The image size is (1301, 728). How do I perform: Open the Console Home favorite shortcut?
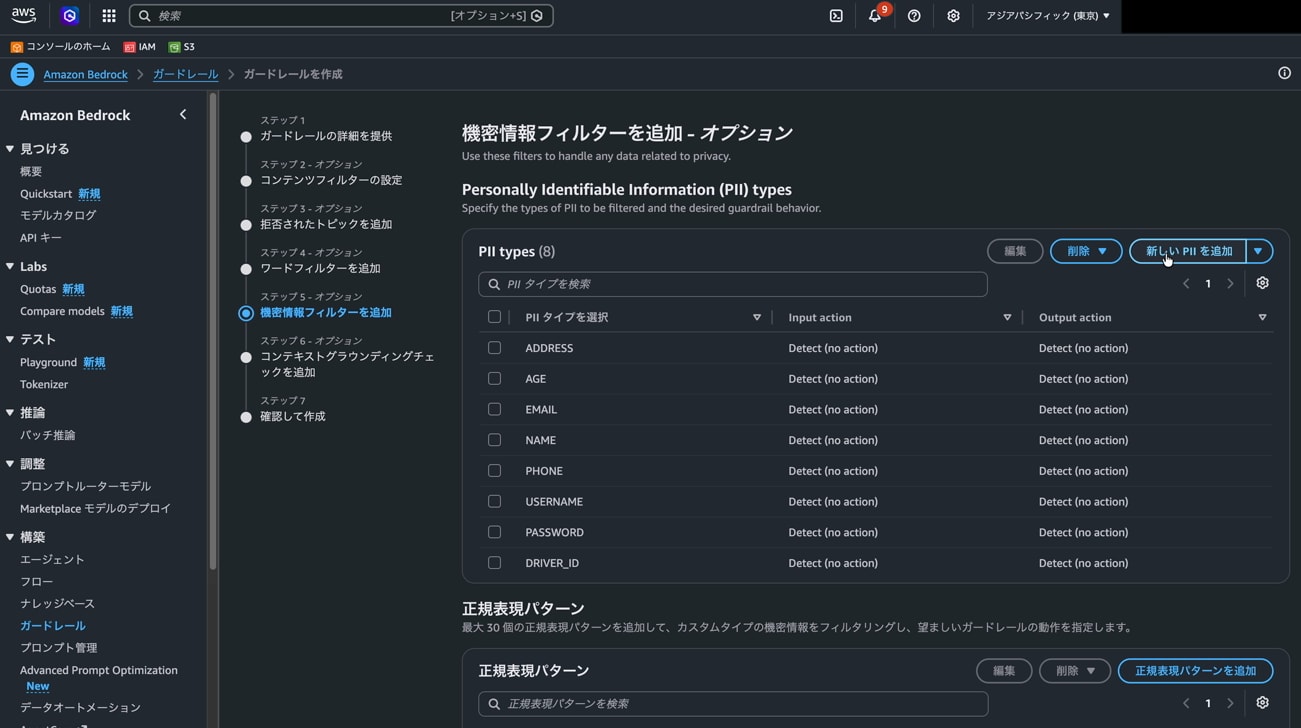61,47
